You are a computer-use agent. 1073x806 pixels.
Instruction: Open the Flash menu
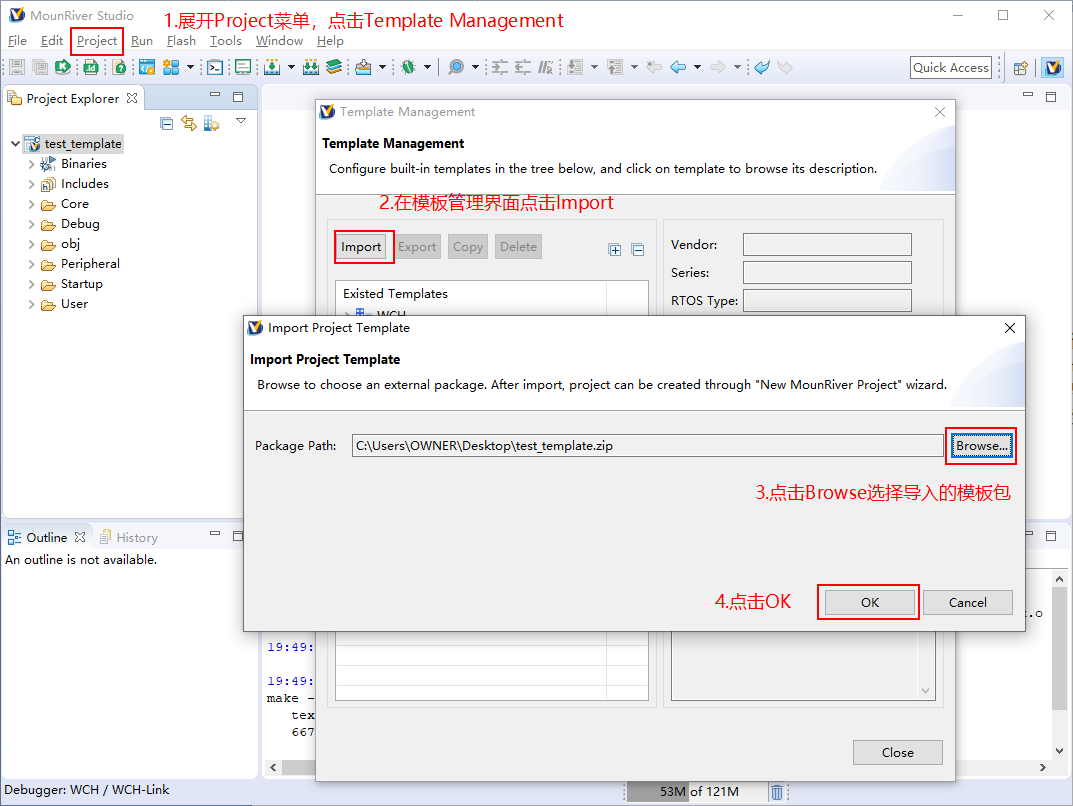[x=181, y=41]
